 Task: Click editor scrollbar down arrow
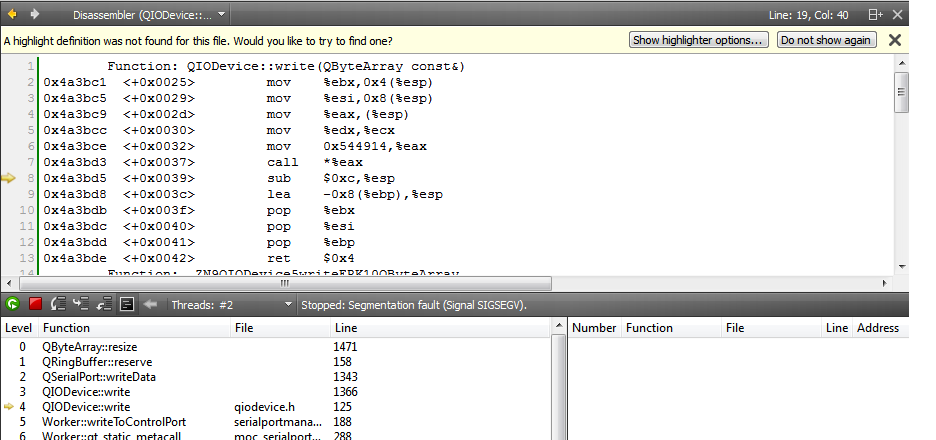[901, 267]
